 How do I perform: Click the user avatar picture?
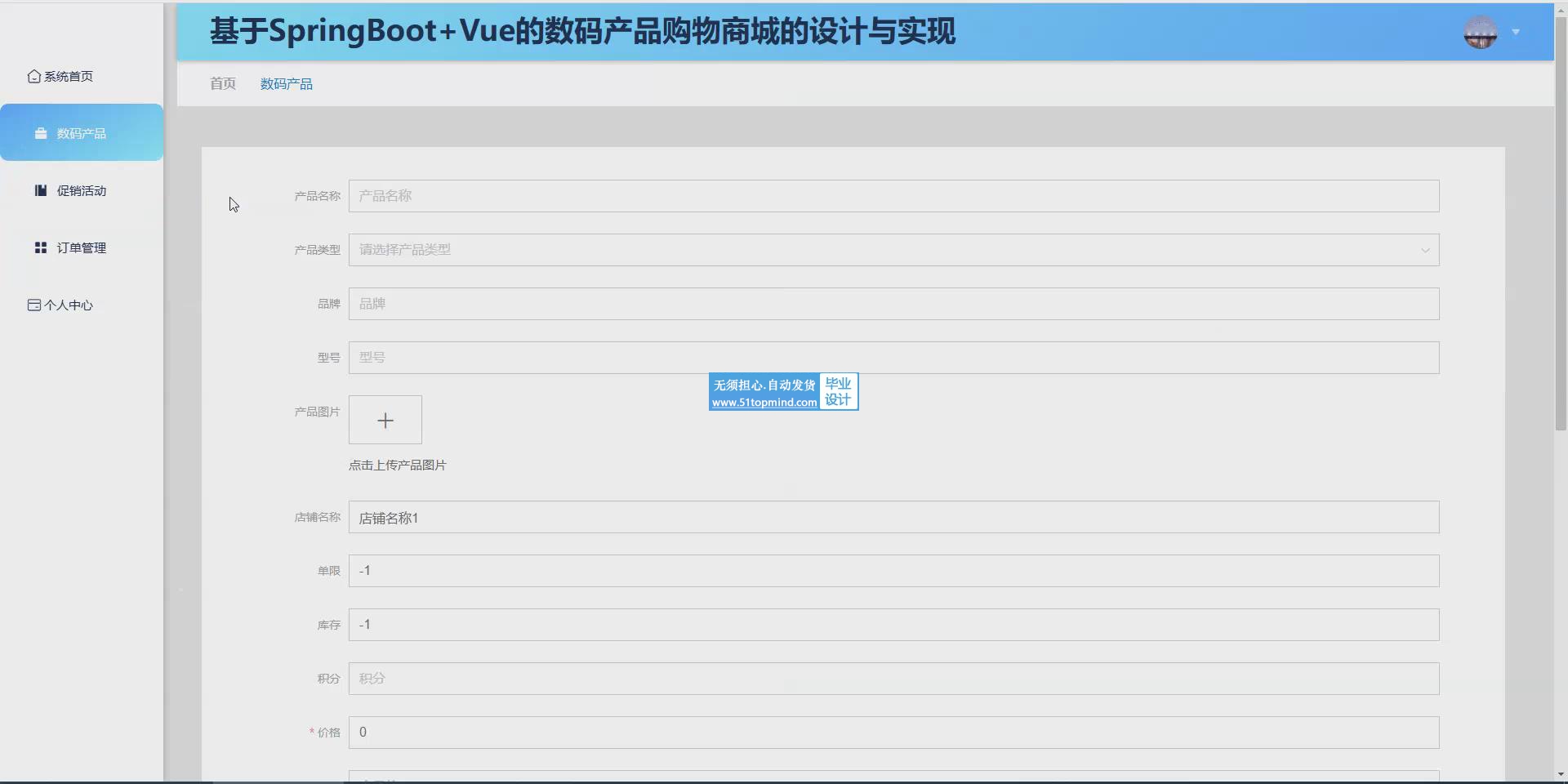[1480, 33]
